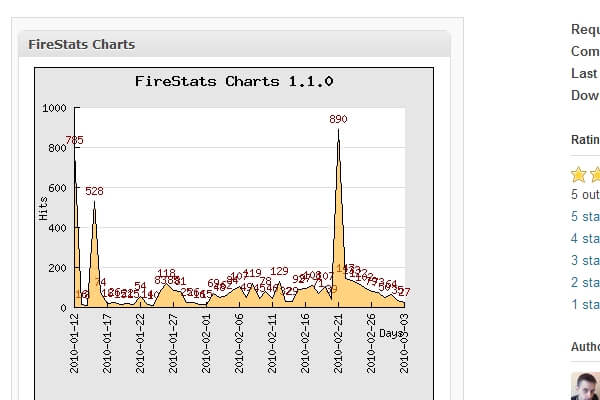
Task: Click the 2010-02-21 date label
Action: (338, 343)
